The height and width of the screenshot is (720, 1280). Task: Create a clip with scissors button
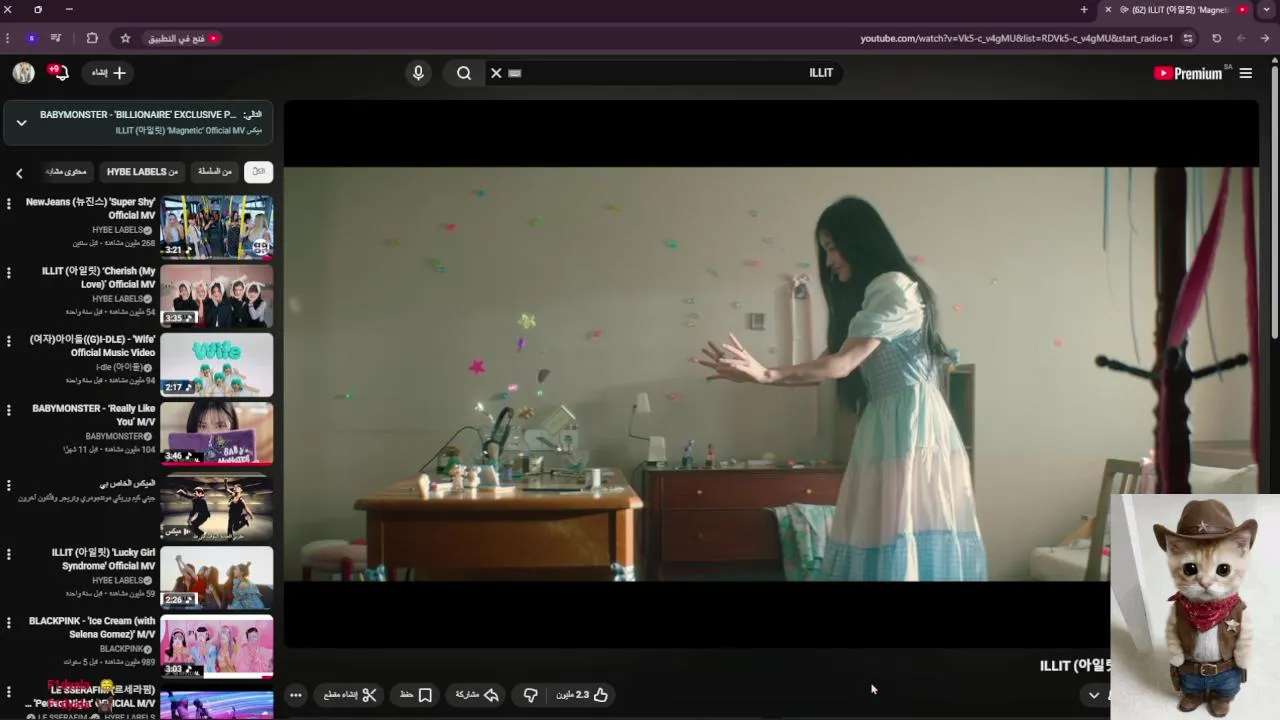(x=350, y=695)
